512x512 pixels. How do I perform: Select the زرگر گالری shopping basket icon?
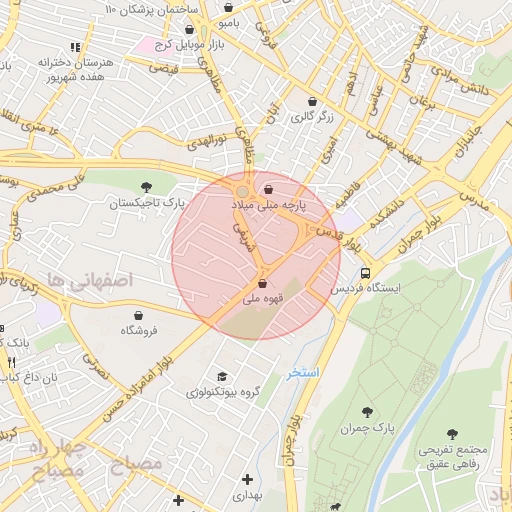(x=312, y=101)
